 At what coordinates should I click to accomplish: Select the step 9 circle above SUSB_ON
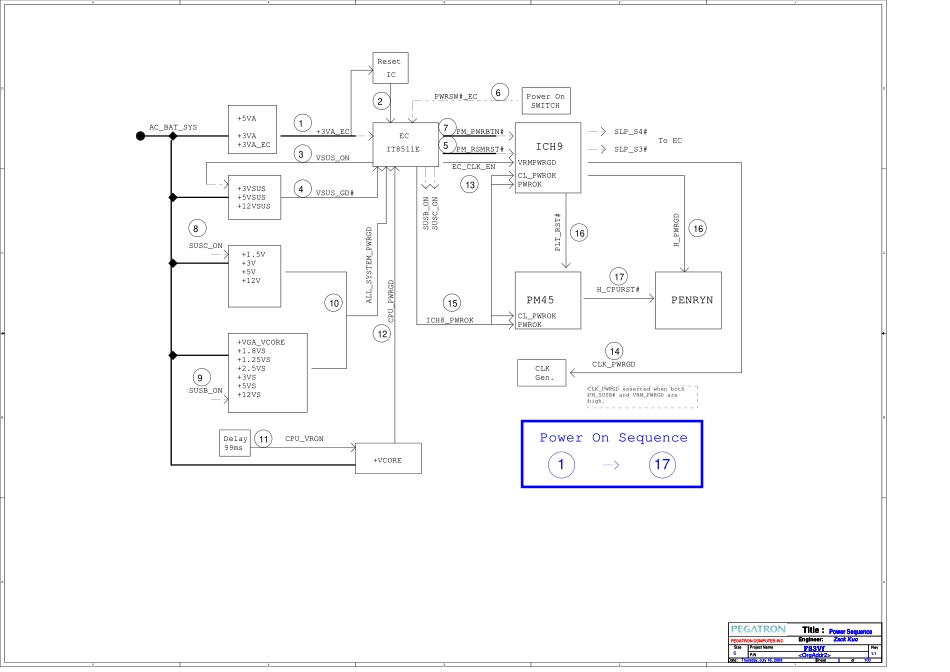201,378
